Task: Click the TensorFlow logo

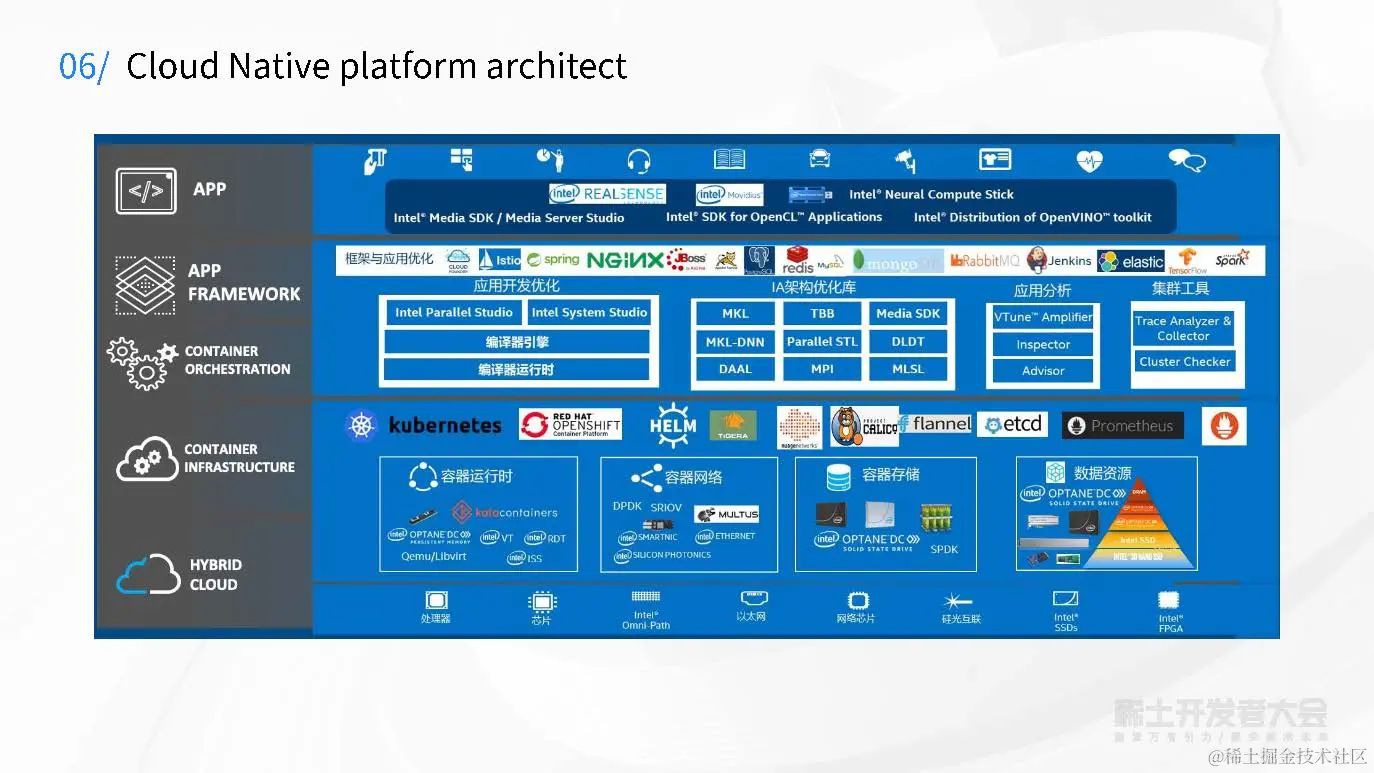Action: 1188,261
